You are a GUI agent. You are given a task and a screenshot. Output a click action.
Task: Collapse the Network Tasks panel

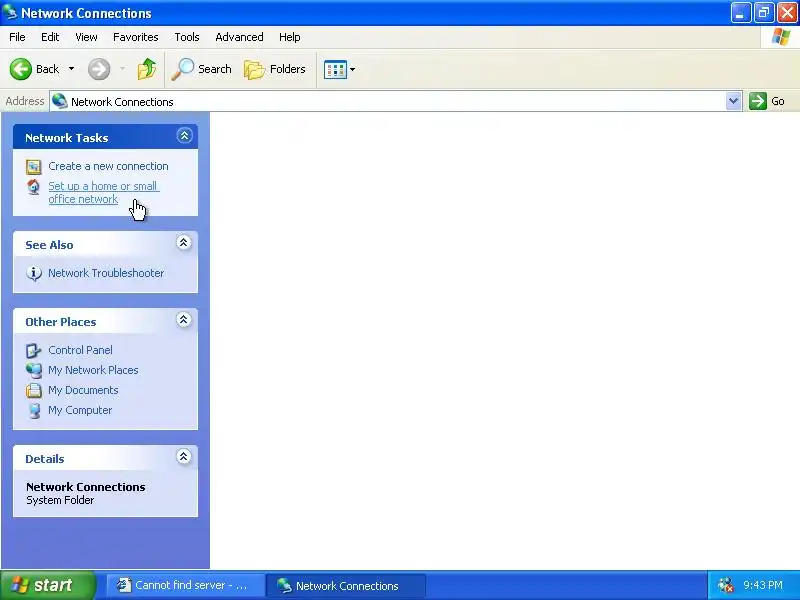click(184, 136)
